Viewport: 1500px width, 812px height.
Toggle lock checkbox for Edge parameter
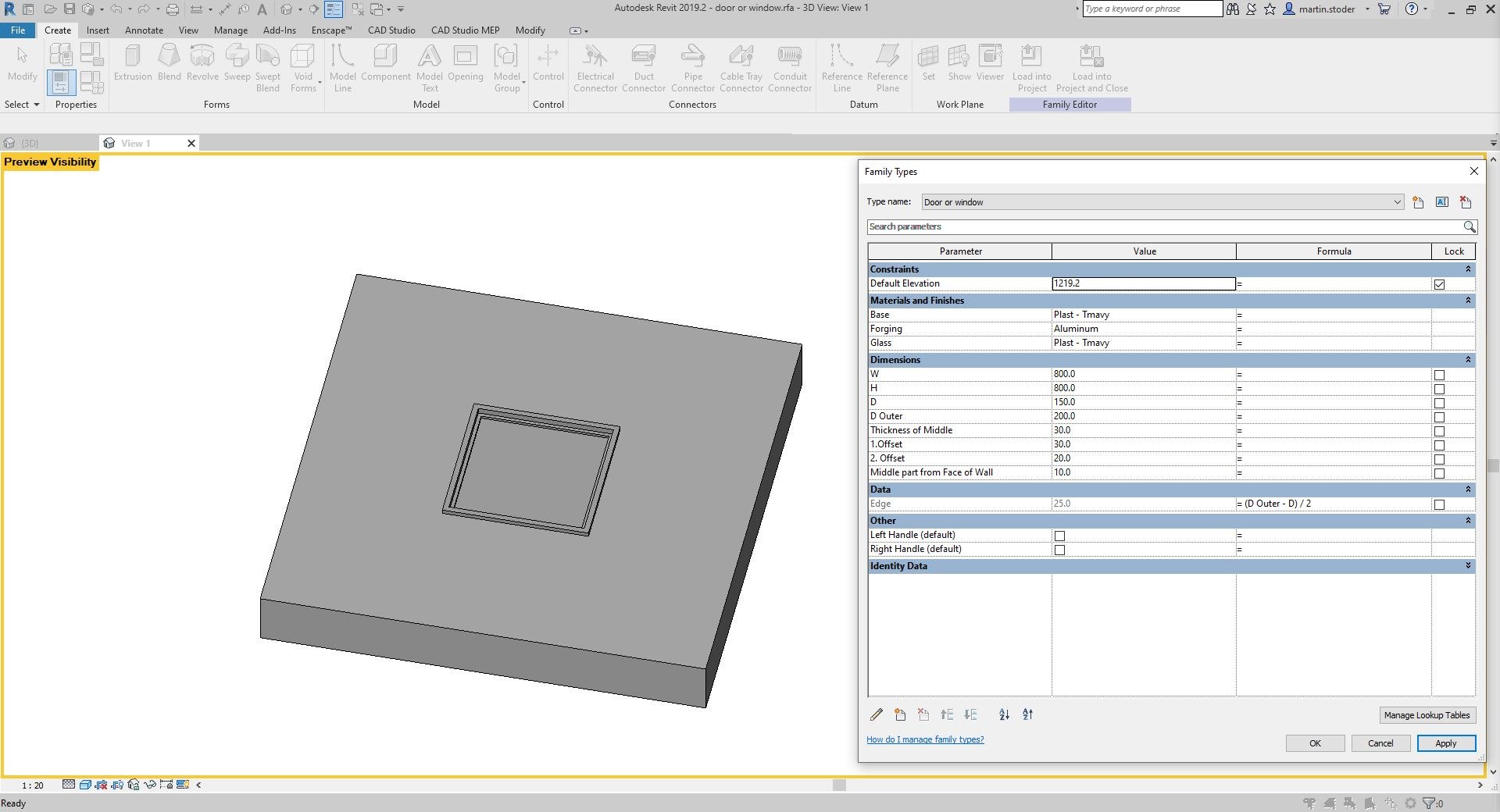(1439, 504)
